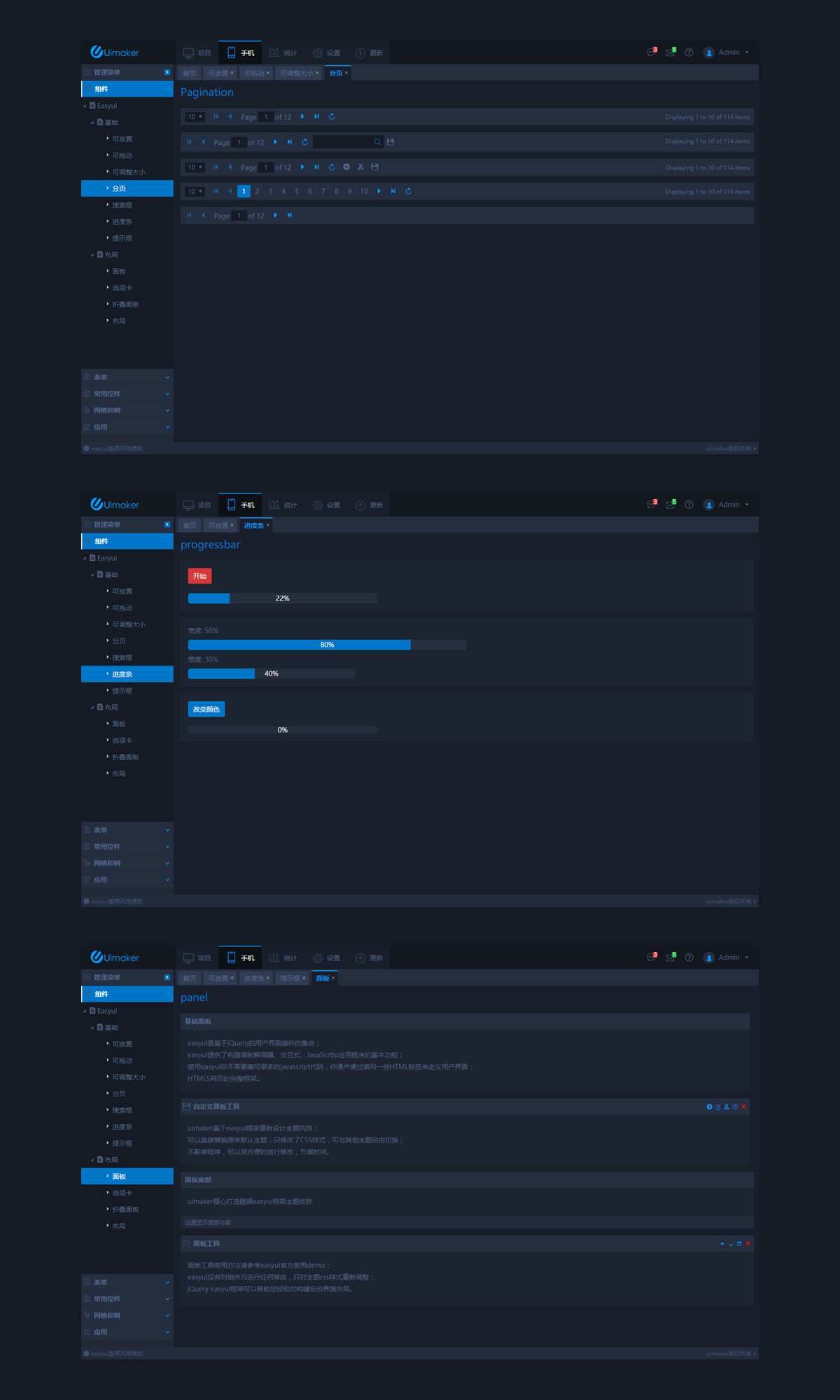Toggle the 管理菜单 sidebar collapse on panel screen
This screenshot has width=840, height=1400.
click(x=167, y=977)
